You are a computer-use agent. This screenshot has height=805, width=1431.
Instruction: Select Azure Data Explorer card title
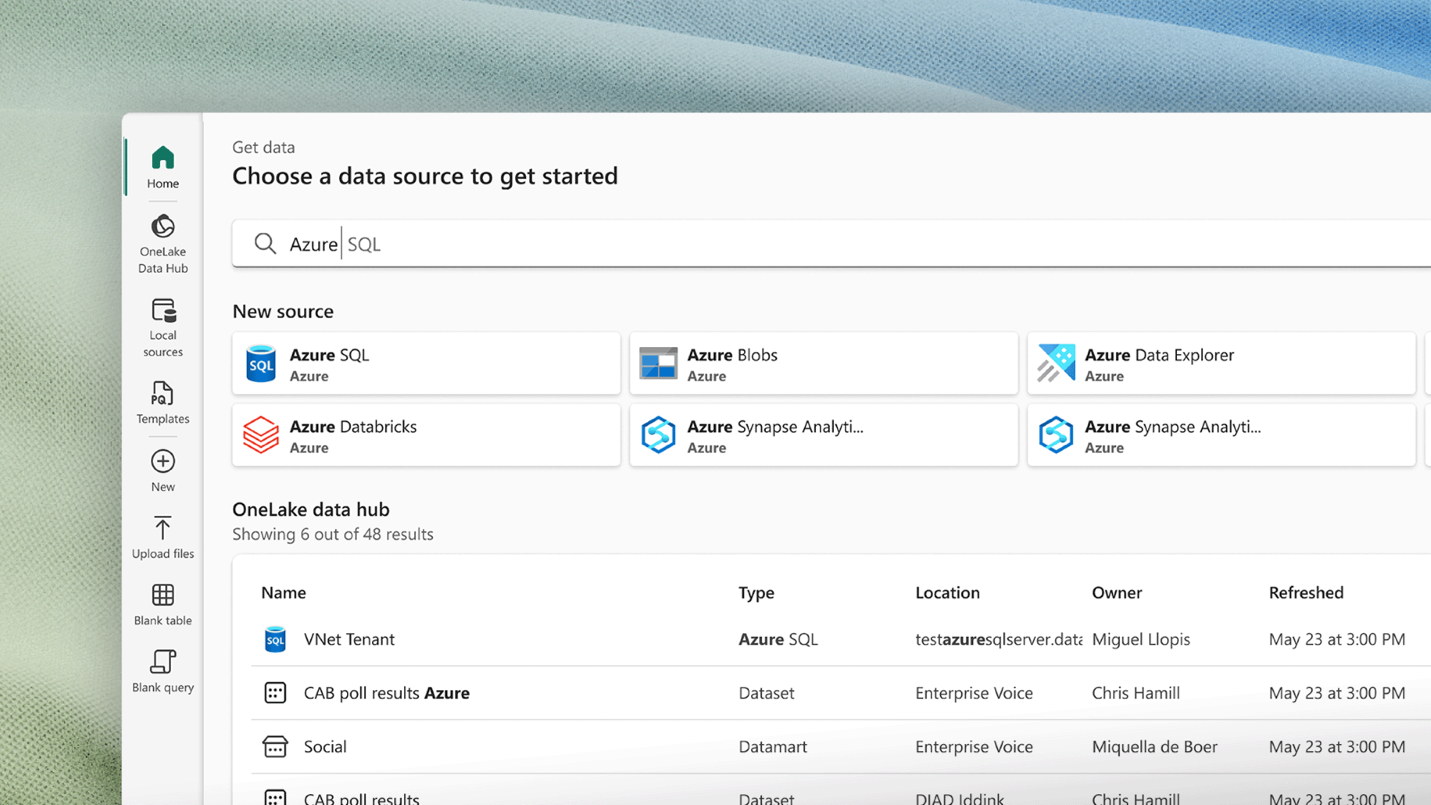point(1159,355)
